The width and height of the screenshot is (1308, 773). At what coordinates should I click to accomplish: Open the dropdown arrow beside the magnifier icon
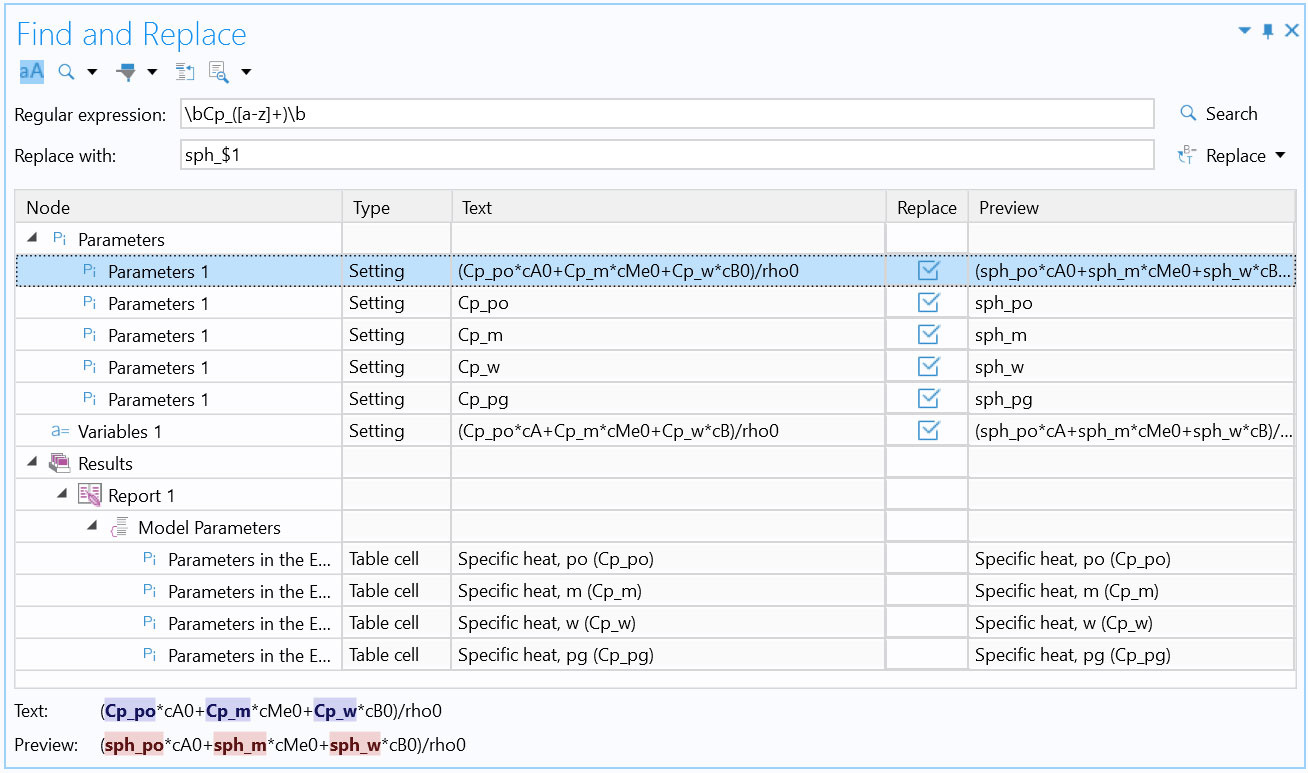[x=92, y=72]
